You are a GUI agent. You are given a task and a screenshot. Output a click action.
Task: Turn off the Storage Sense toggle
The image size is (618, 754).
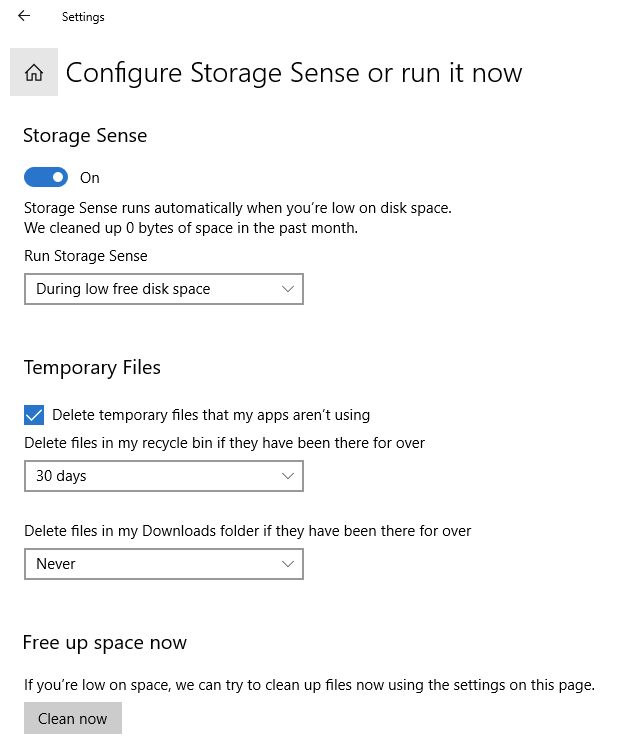pyautogui.click(x=46, y=177)
